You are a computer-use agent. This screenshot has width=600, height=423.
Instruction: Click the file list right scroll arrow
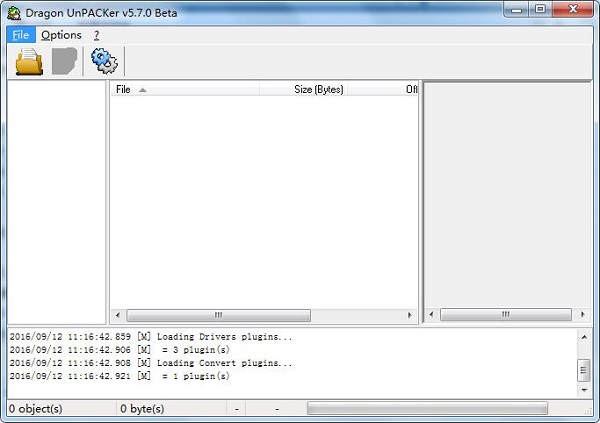coord(410,315)
